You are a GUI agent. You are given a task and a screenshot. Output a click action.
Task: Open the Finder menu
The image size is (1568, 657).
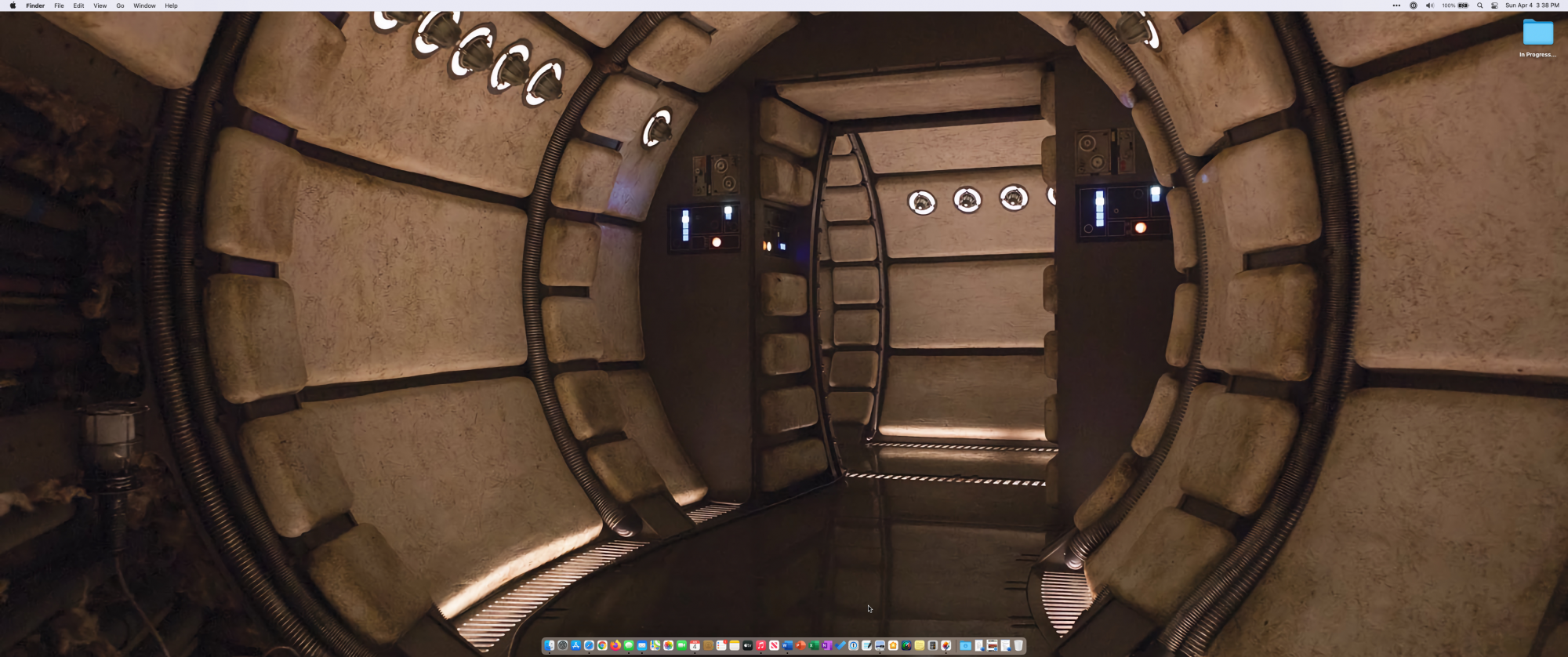click(x=35, y=5)
